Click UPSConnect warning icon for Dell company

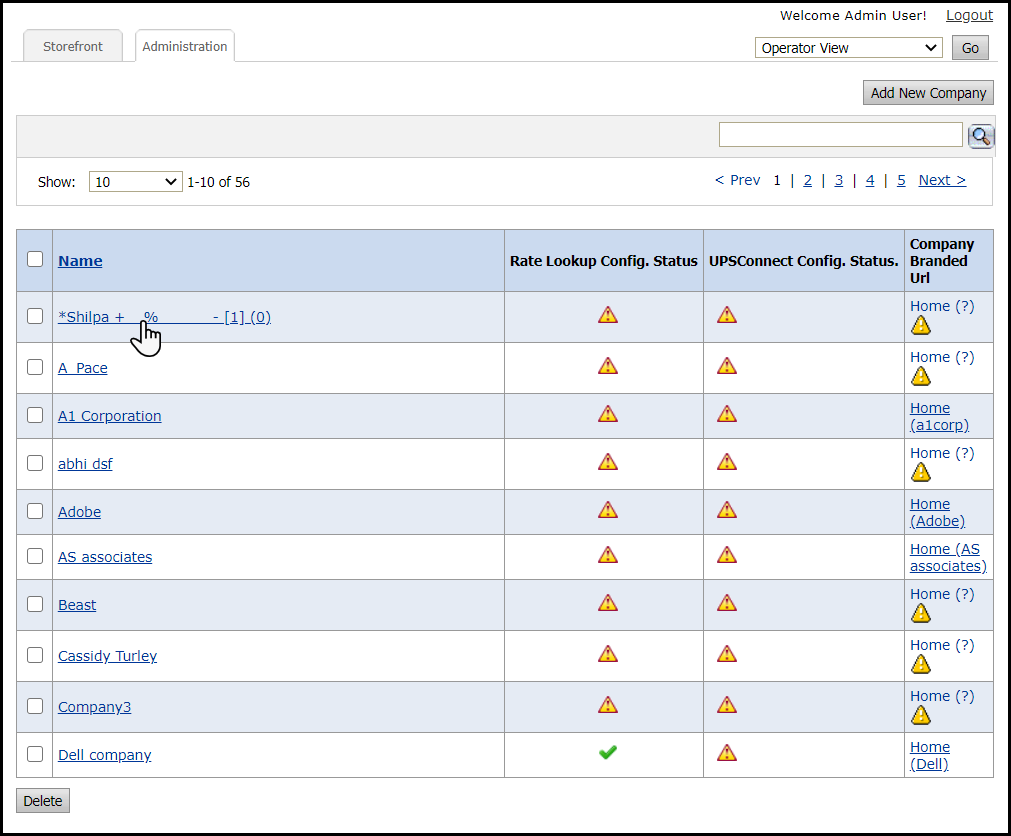tap(727, 753)
